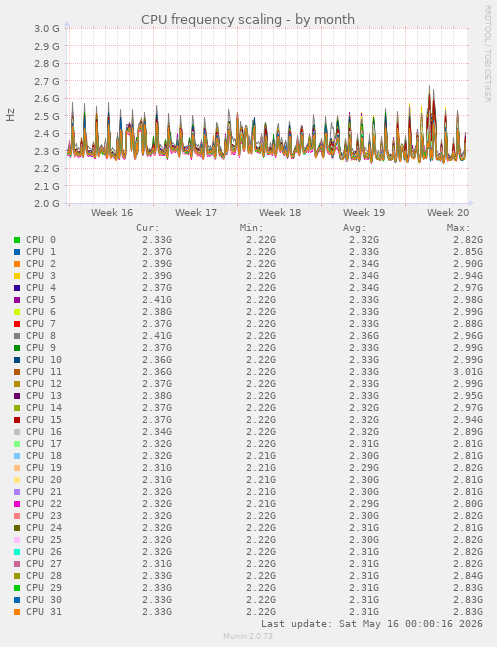Click the 'Min:' column header

[251, 228]
